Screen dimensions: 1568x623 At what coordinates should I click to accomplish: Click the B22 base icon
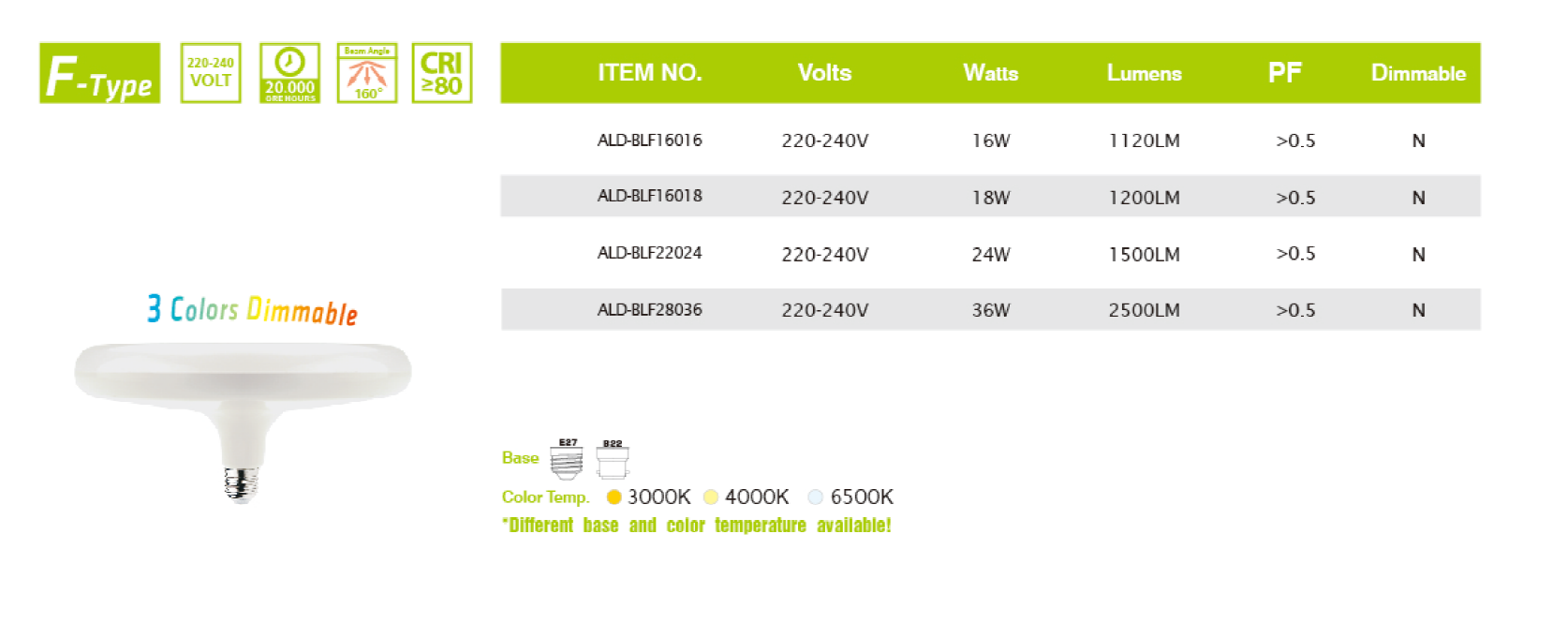613,458
